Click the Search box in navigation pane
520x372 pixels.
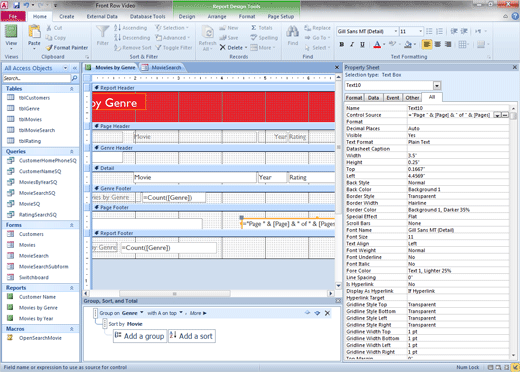[37, 78]
